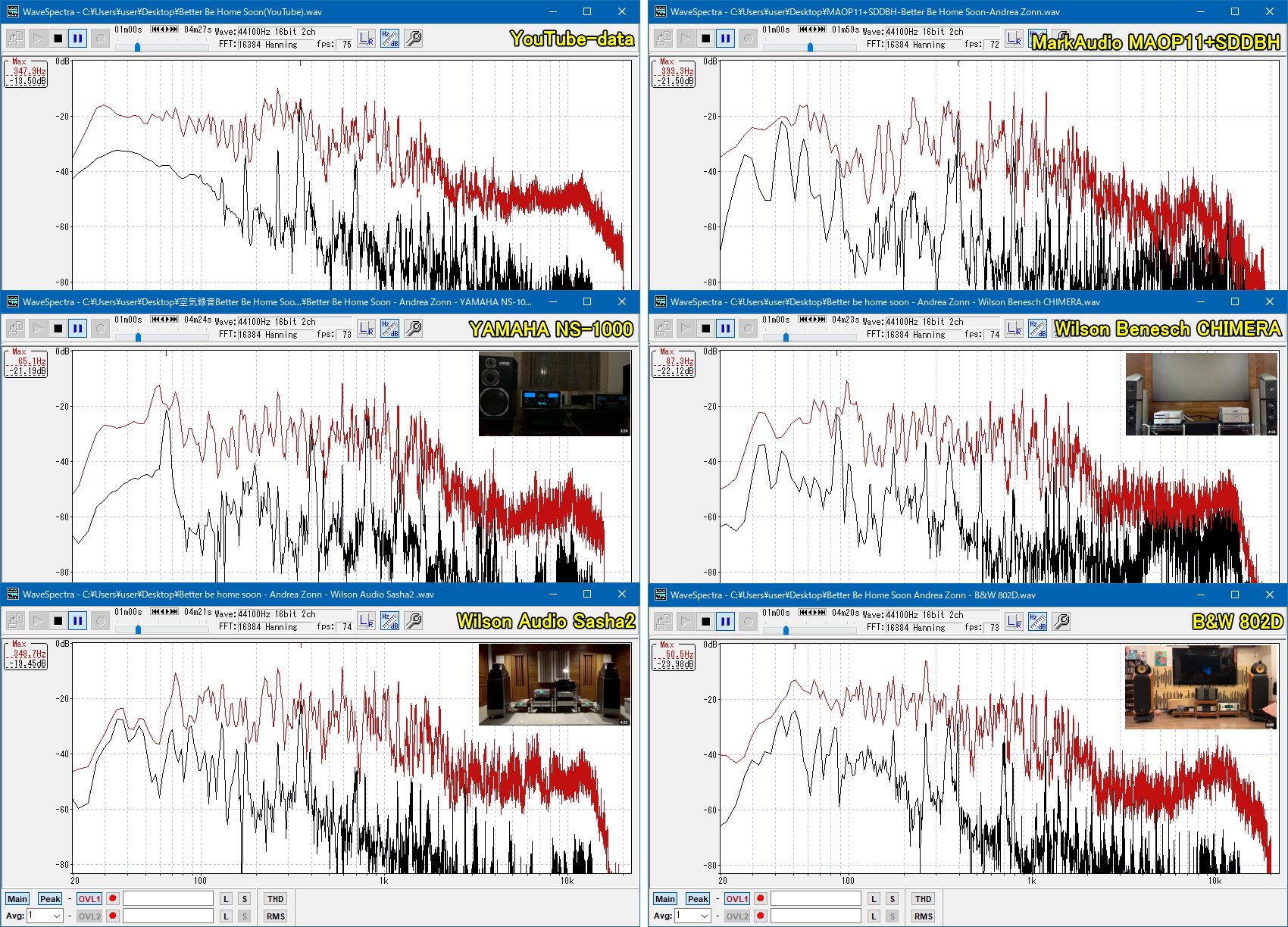The width and height of the screenshot is (1288, 927).
Task: Click OVL1 row L button in Sasha2 panel
Action: coord(226,899)
